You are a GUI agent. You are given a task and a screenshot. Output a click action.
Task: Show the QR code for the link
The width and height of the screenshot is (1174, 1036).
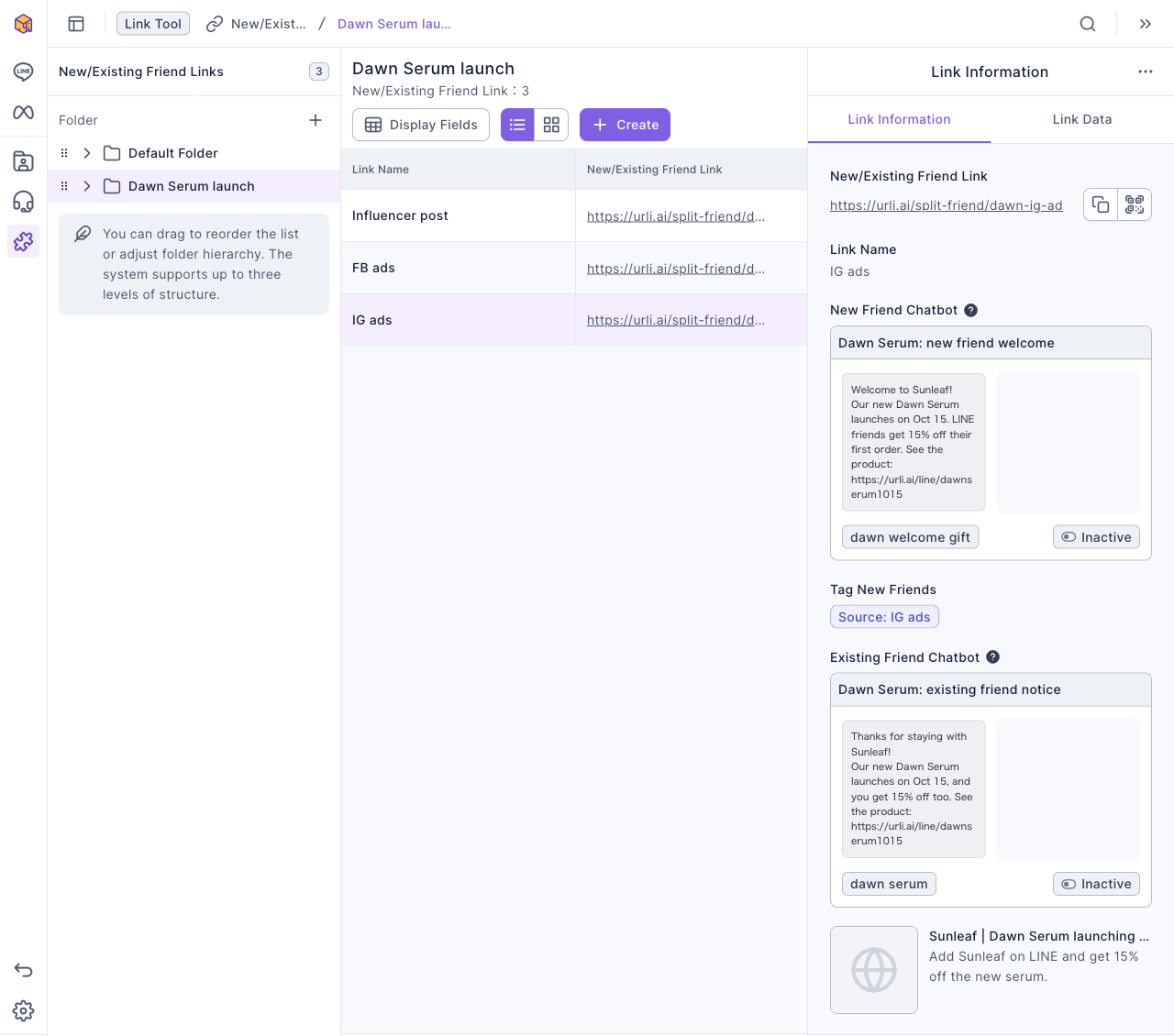click(1135, 204)
